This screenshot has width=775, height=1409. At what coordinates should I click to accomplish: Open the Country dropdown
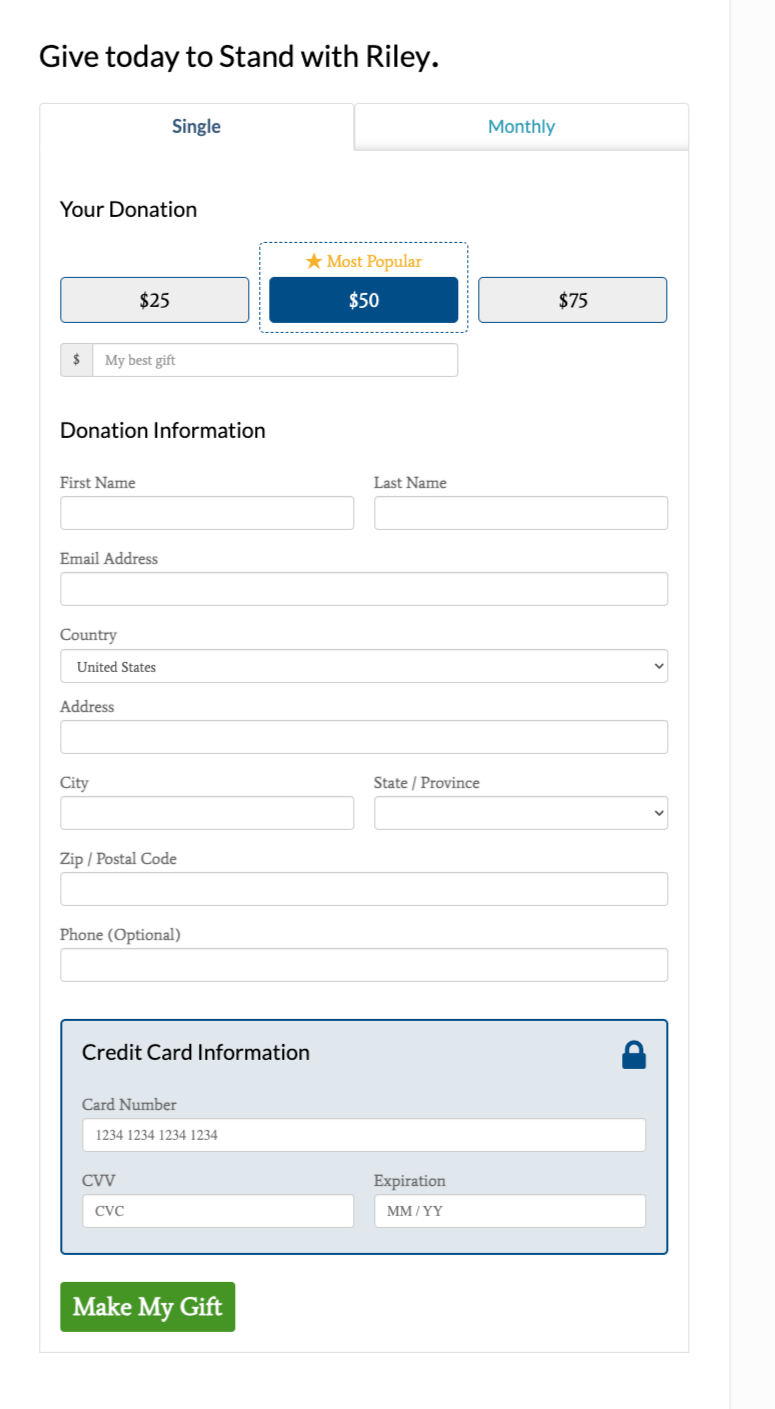click(x=364, y=666)
